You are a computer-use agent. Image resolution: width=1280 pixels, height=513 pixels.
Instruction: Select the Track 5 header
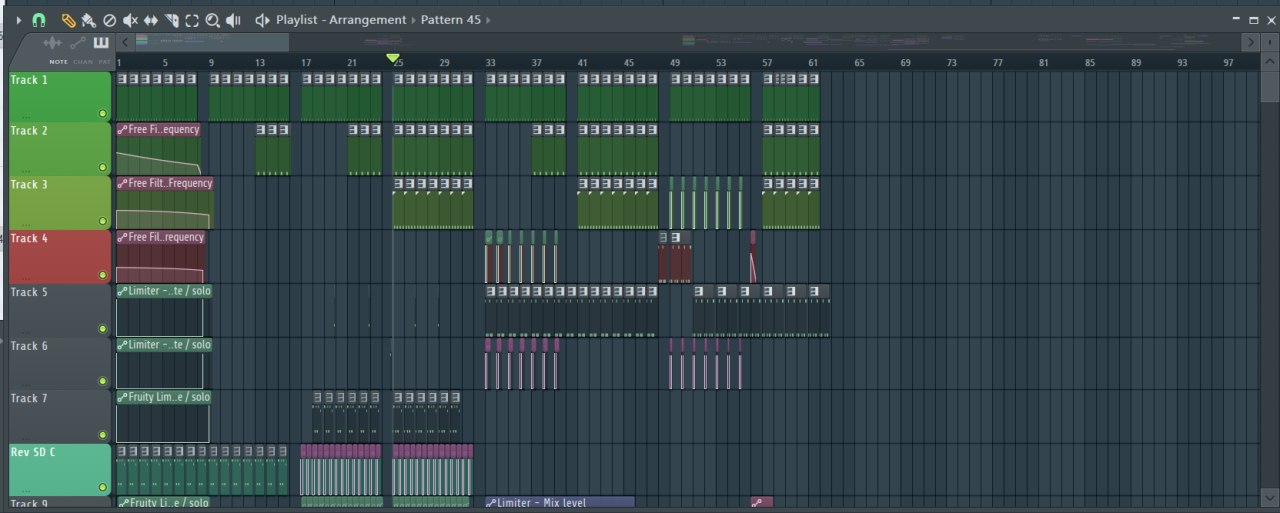(59, 310)
